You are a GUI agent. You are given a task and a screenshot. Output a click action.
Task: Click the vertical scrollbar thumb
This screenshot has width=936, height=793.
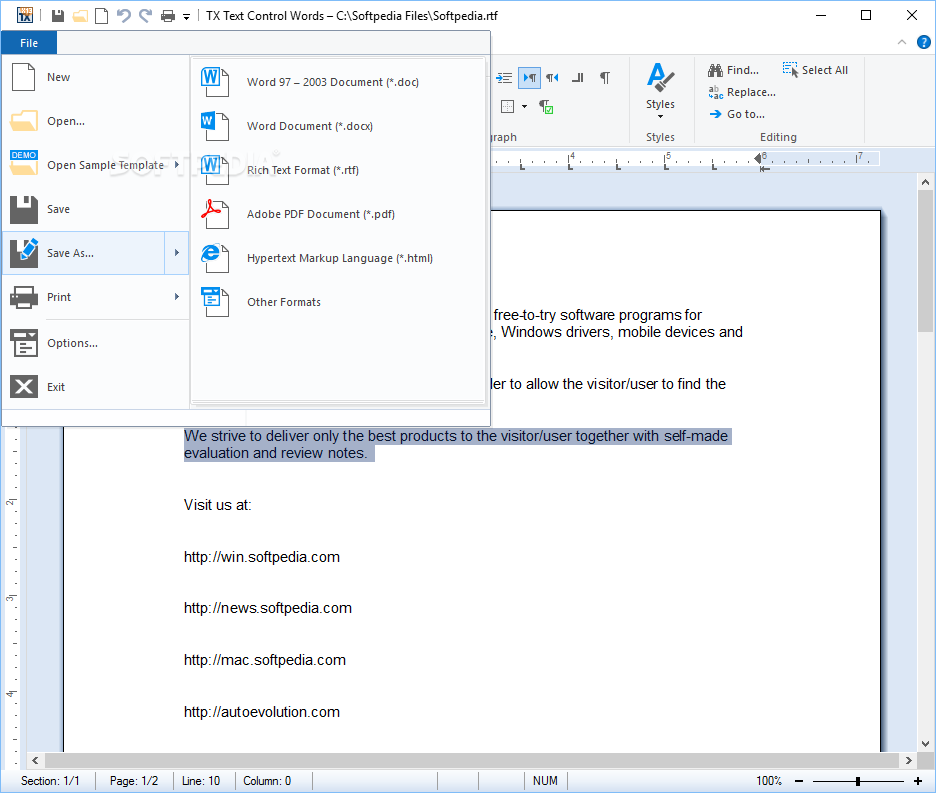click(x=925, y=262)
